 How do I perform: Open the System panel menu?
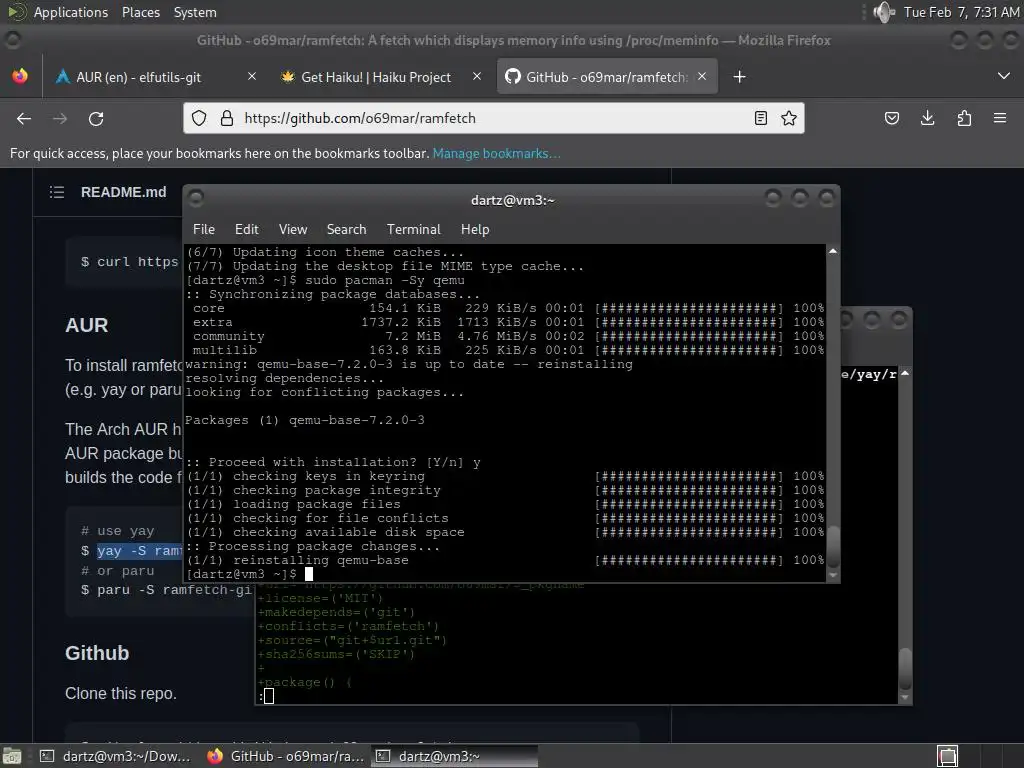pos(195,12)
